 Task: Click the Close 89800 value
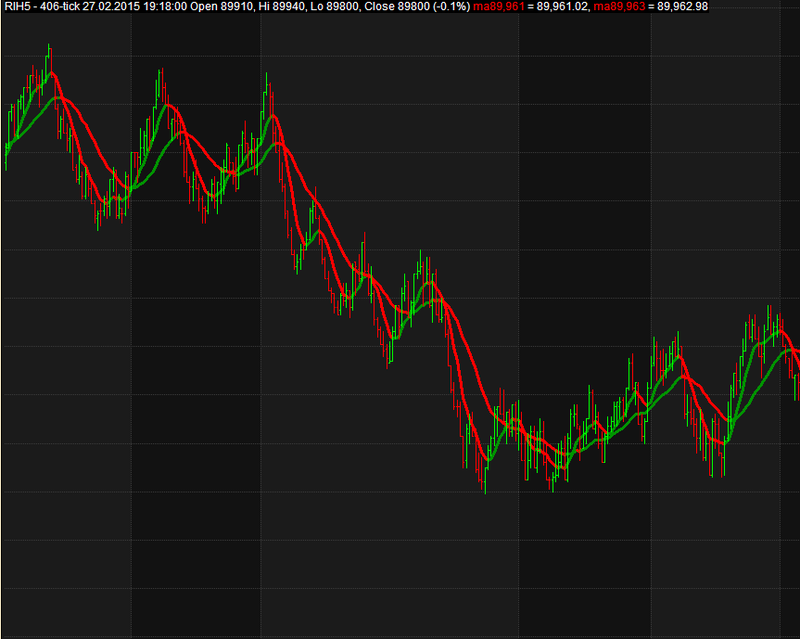[397, 7]
